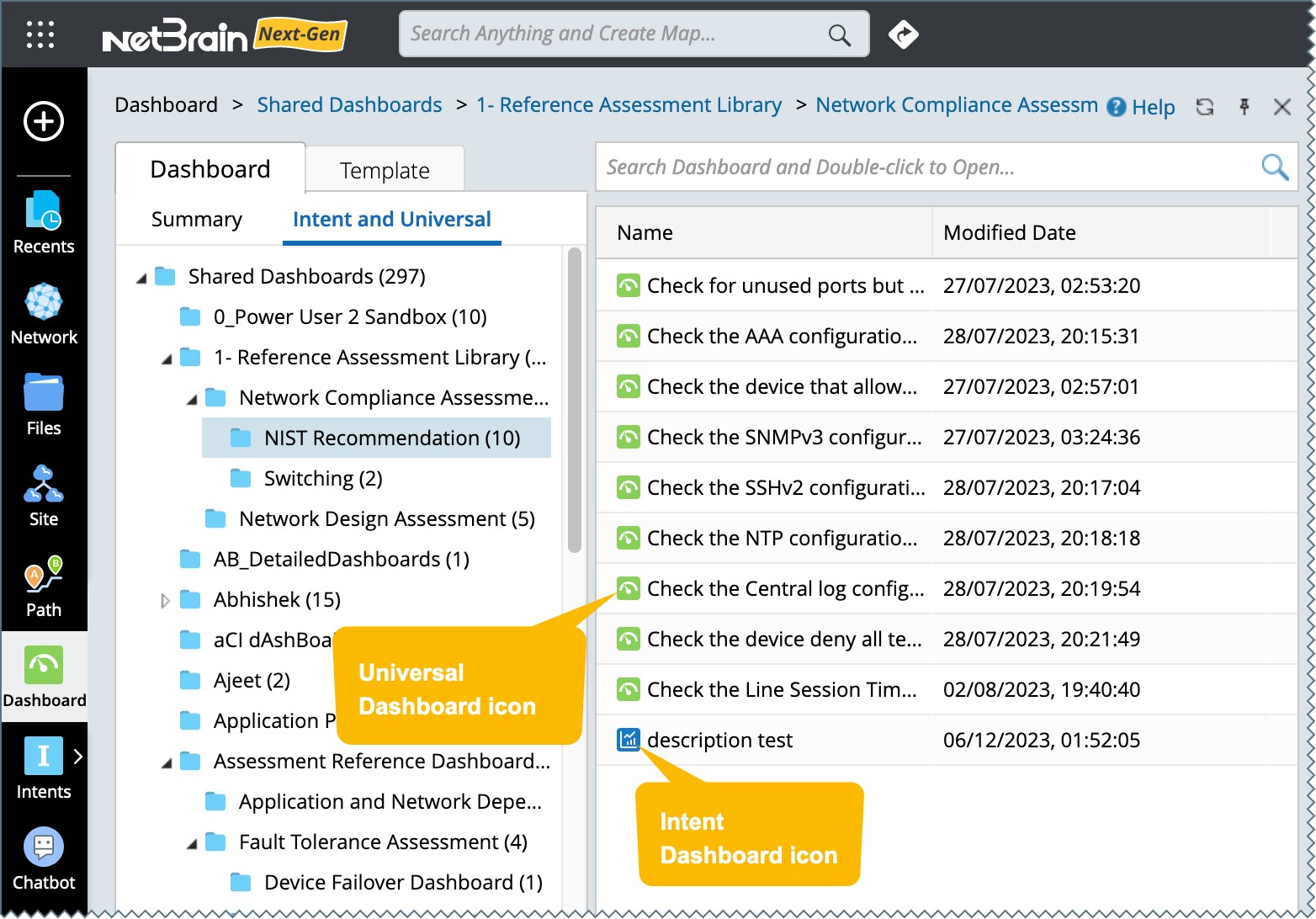Expand the Intents sidebar submenu arrow

pos(77,756)
